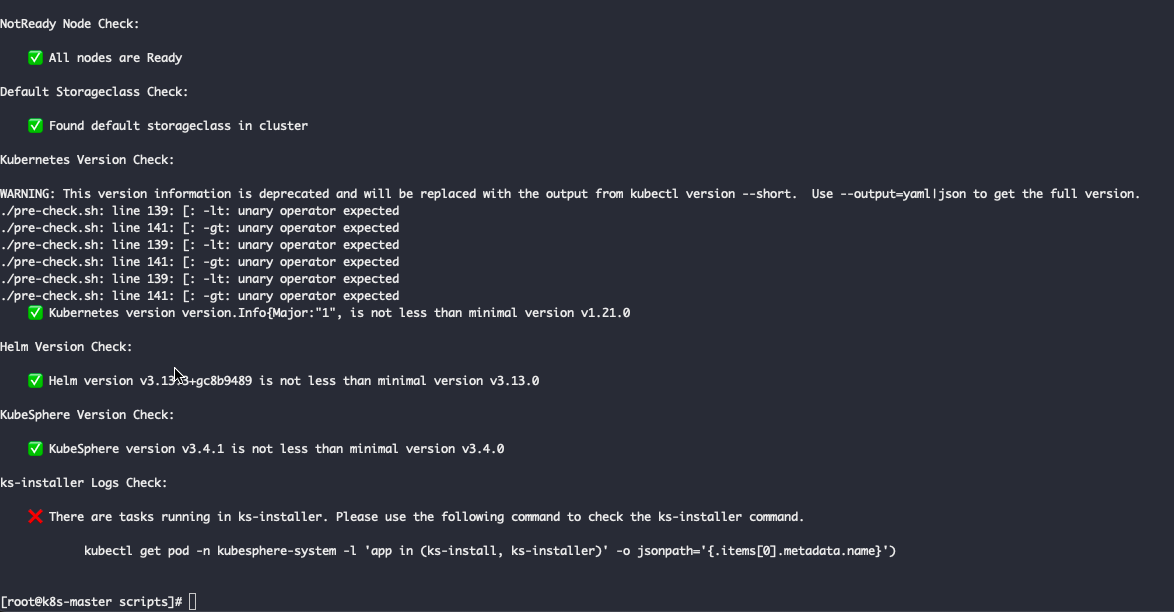Click the KubeSphere Version Check heading
The image size is (1174, 612).
click(x=87, y=415)
